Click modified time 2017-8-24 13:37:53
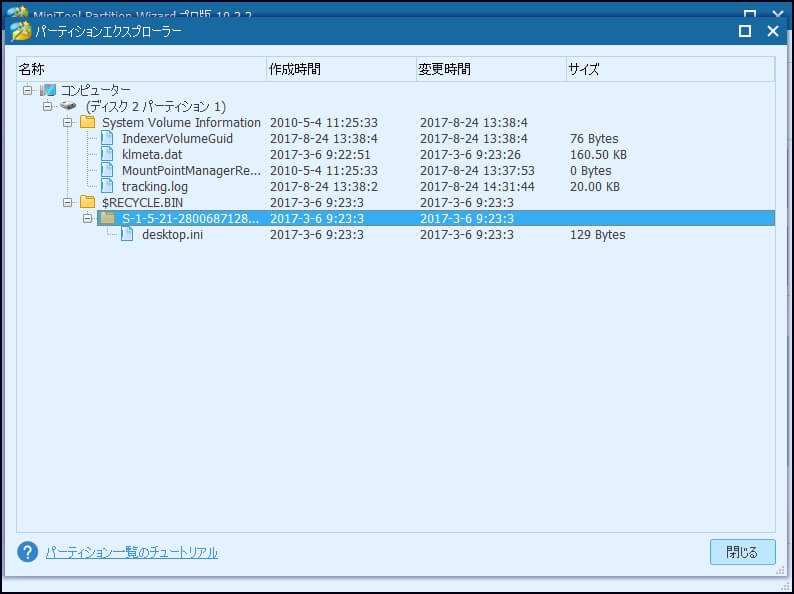Image resolution: width=794 pixels, height=594 pixels. 477,171
